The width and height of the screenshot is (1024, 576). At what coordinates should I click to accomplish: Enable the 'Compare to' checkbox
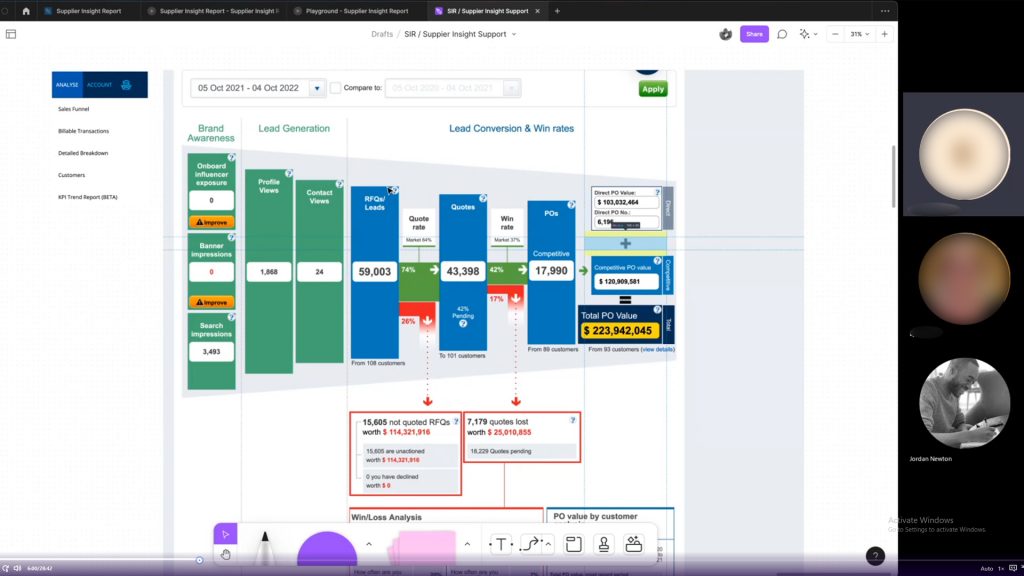(335, 88)
